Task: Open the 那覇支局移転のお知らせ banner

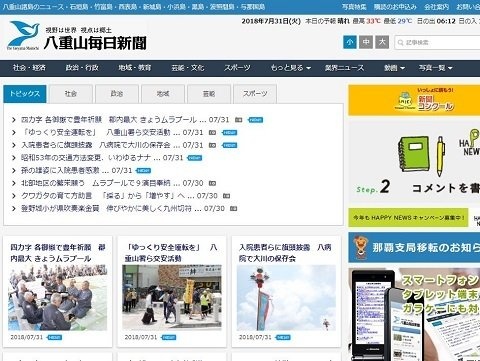Action: pyautogui.click(x=414, y=247)
